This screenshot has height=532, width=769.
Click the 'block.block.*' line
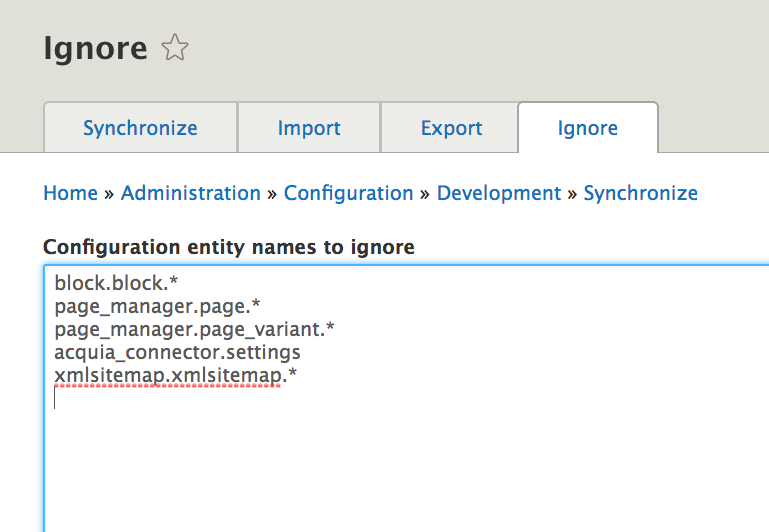(x=116, y=283)
